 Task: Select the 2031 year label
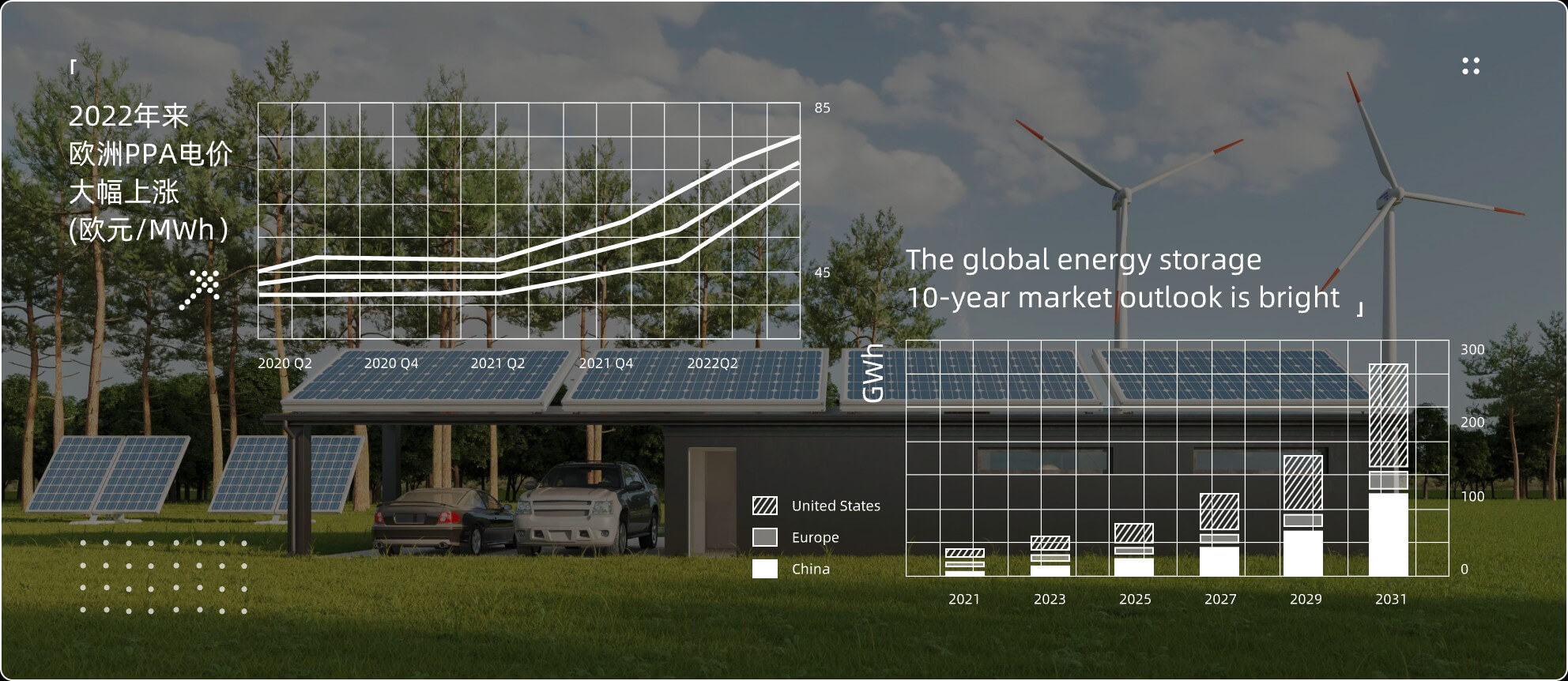tap(1390, 599)
